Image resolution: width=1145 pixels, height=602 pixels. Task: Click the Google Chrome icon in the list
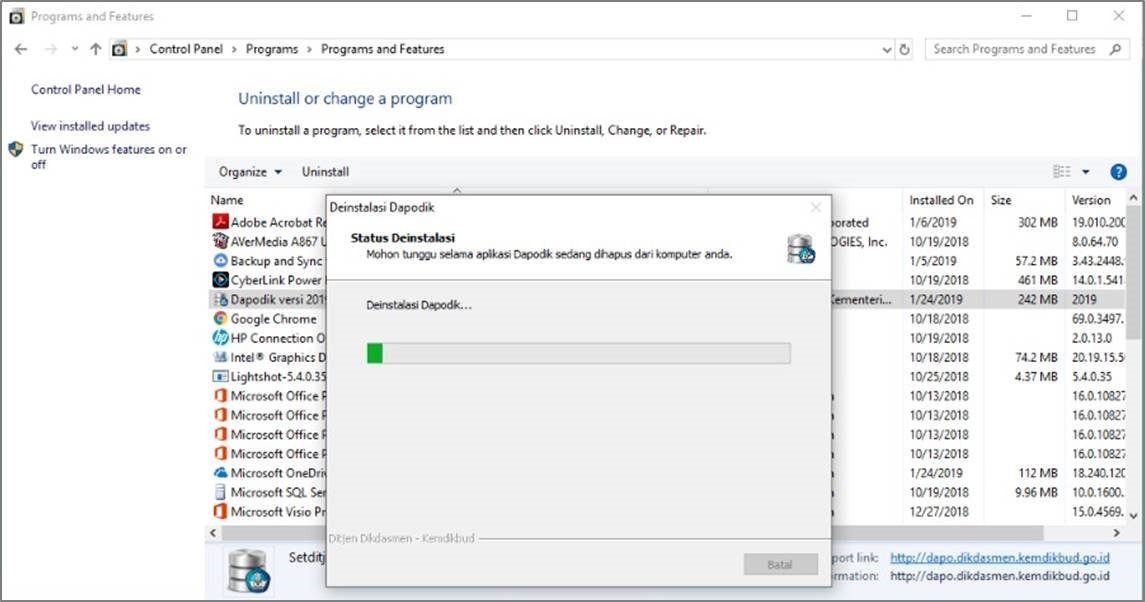pyautogui.click(x=220, y=319)
